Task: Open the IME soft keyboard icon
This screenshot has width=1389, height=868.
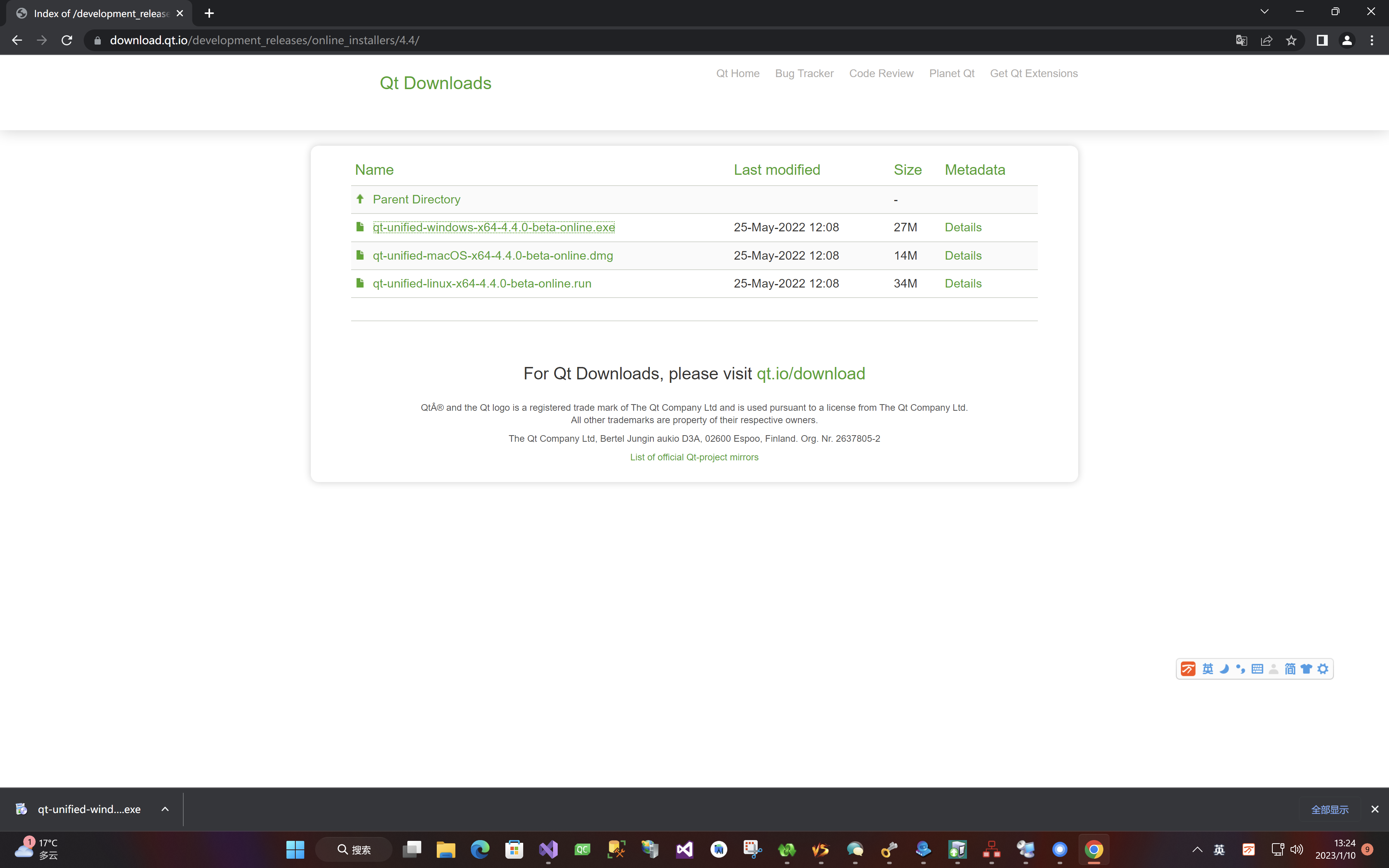Action: [1257, 669]
